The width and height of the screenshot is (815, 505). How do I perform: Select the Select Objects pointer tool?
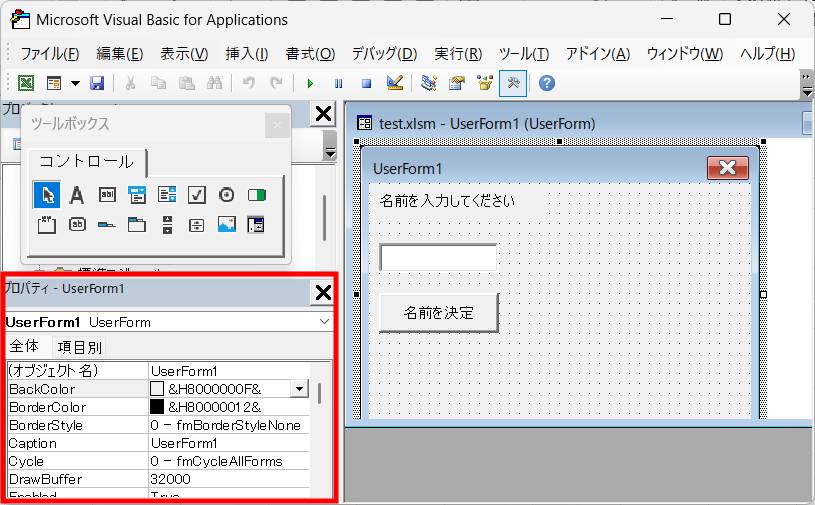tap(47, 195)
